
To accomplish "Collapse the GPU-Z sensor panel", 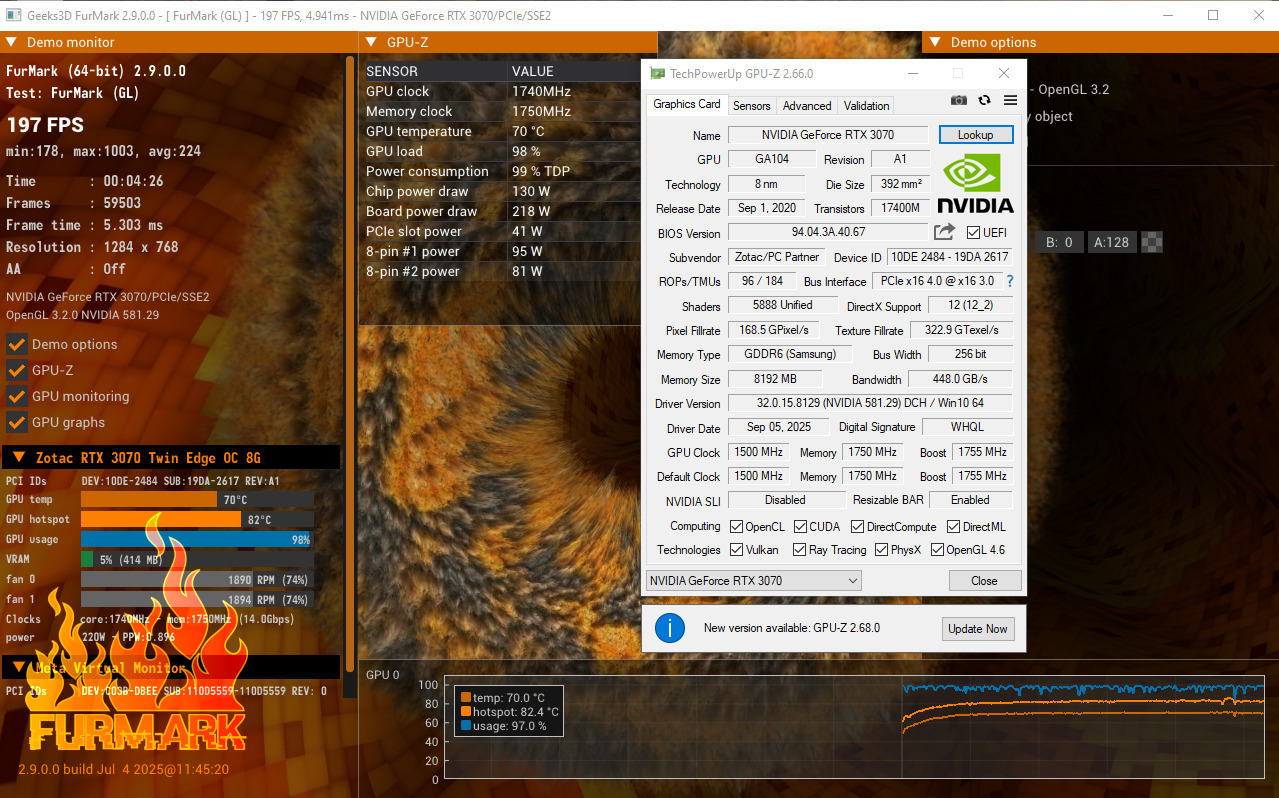I will (371, 42).
